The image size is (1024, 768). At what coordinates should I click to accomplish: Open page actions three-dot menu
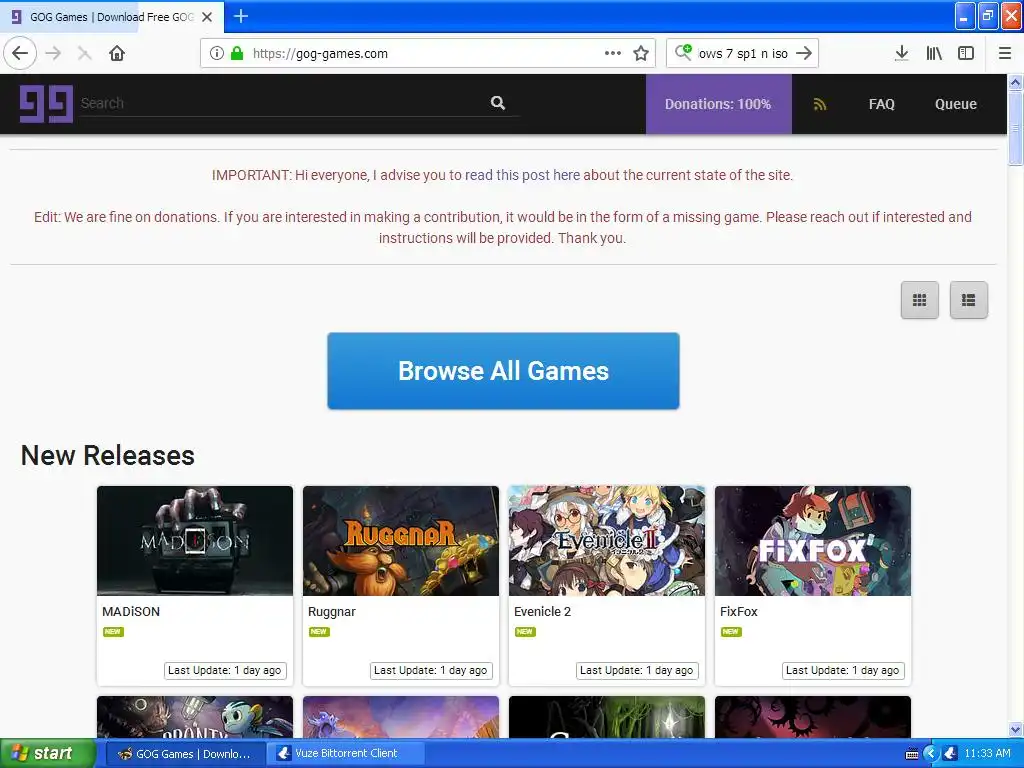coord(613,53)
